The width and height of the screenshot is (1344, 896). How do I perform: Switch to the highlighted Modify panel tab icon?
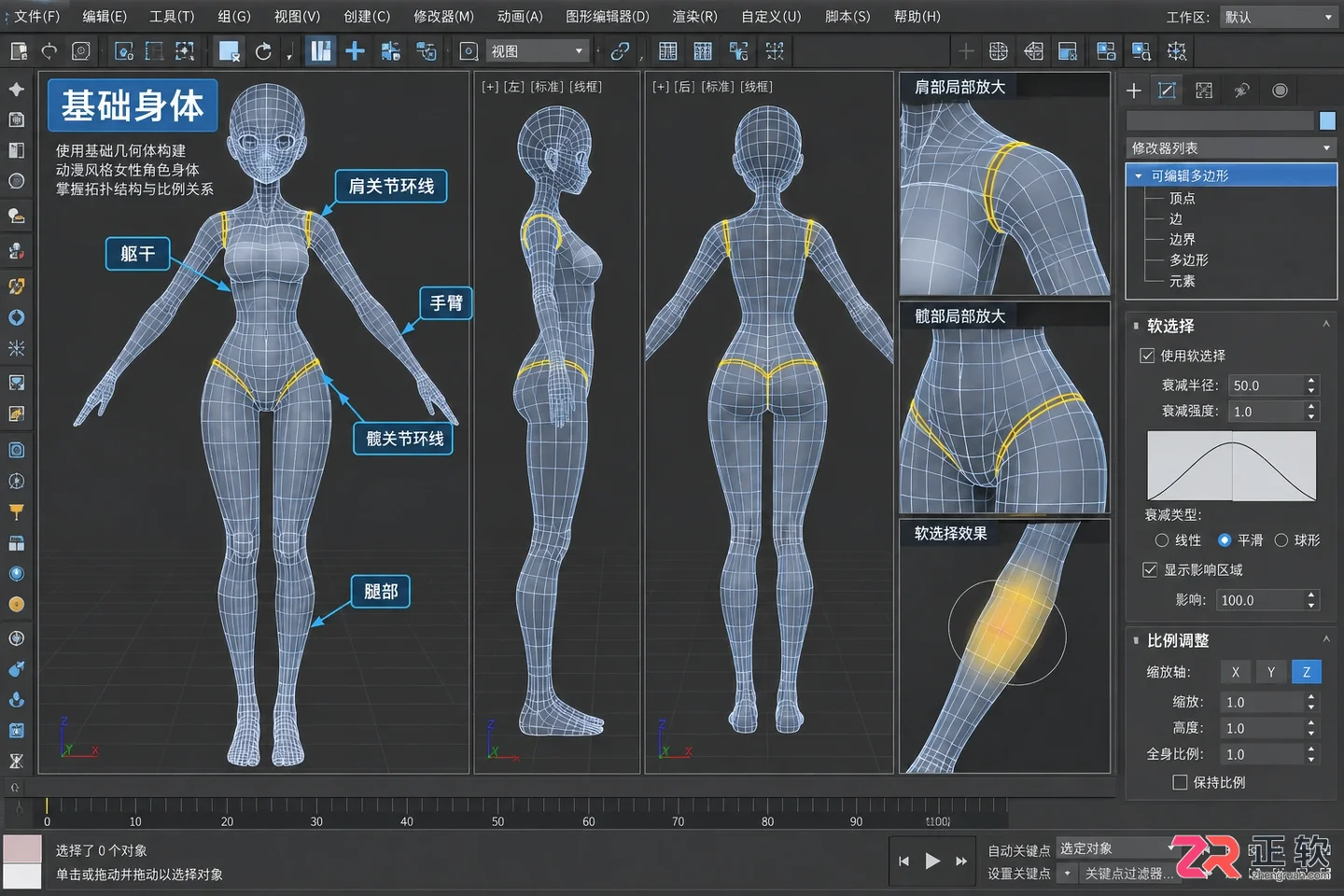[x=1167, y=91]
